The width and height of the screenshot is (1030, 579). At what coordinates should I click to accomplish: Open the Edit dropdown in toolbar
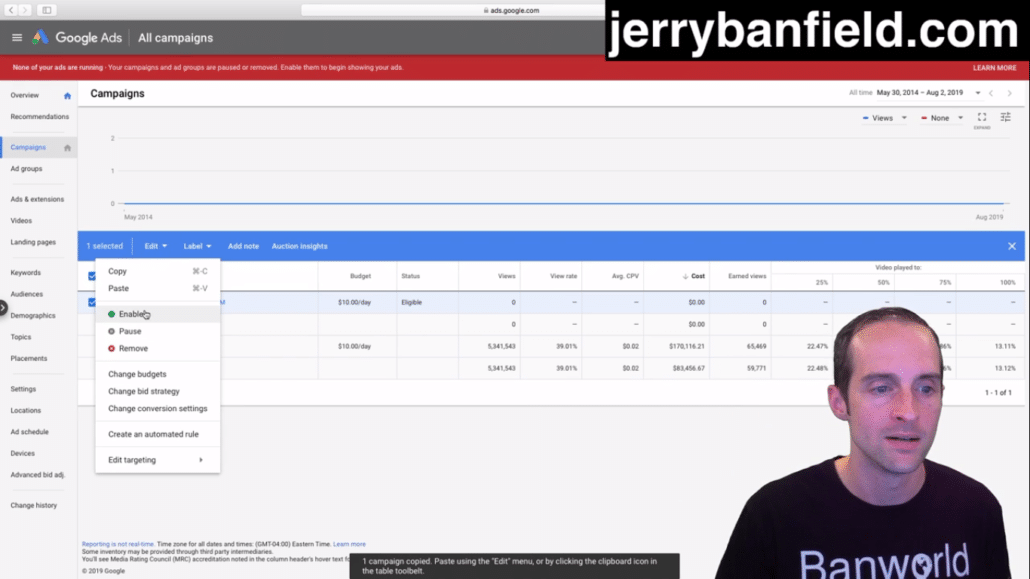(x=156, y=246)
